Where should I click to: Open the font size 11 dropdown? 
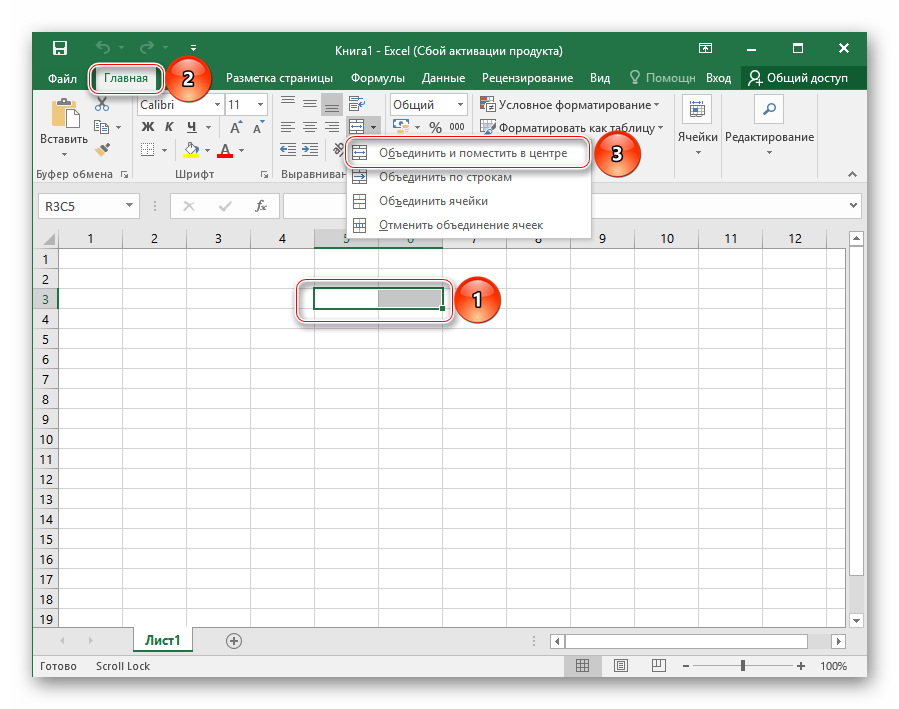260,105
